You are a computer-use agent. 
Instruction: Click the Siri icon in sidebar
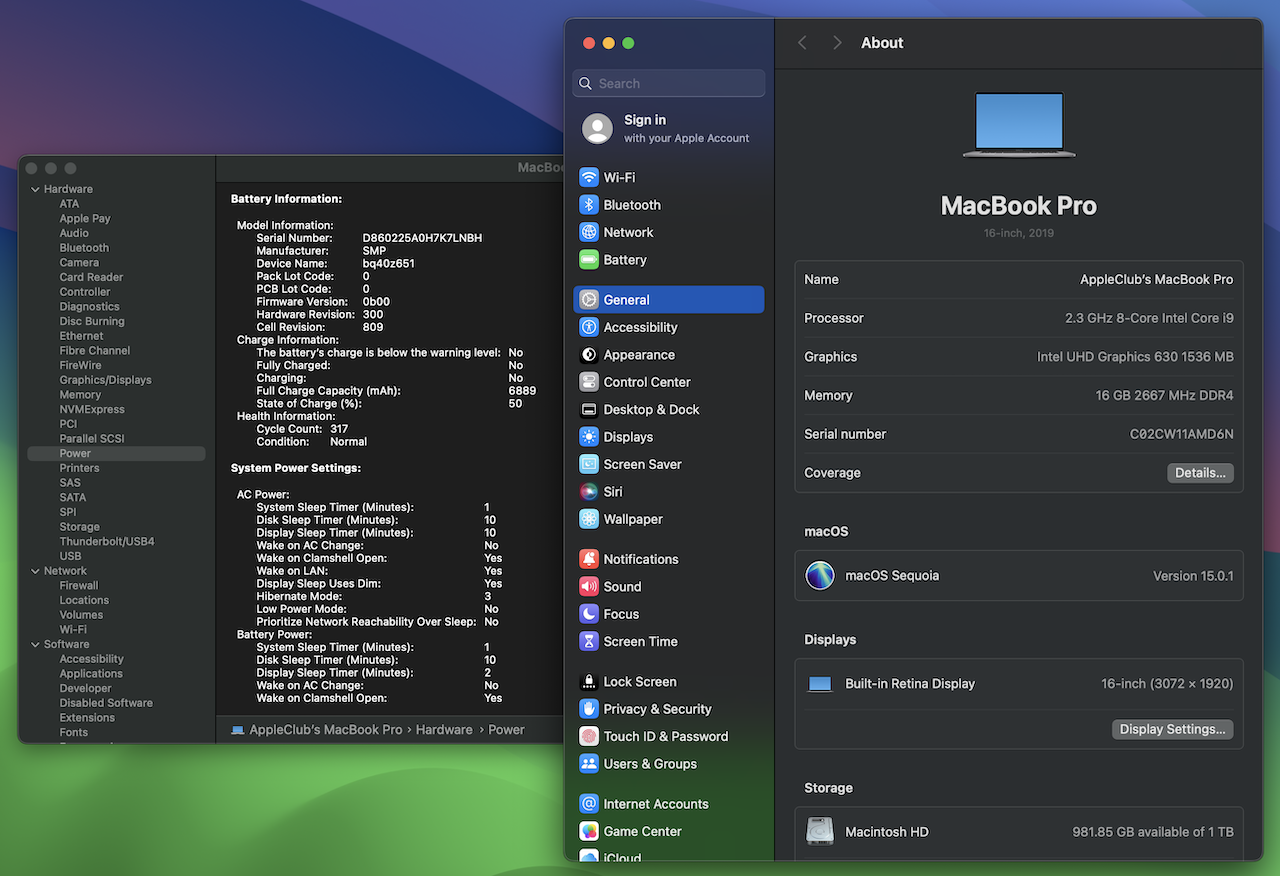589,492
